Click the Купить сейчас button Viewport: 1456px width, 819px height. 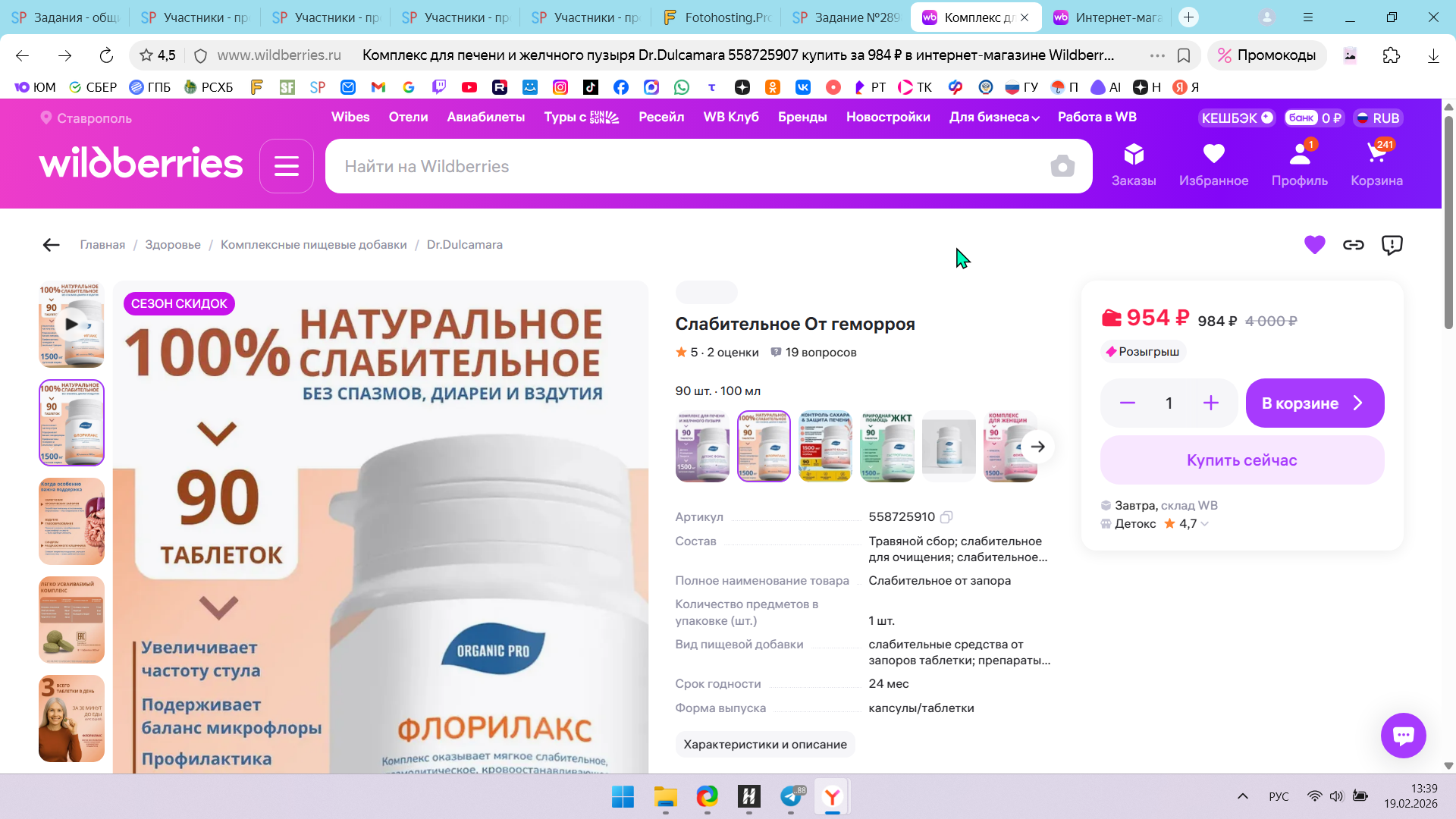[x=1241, y=460]
